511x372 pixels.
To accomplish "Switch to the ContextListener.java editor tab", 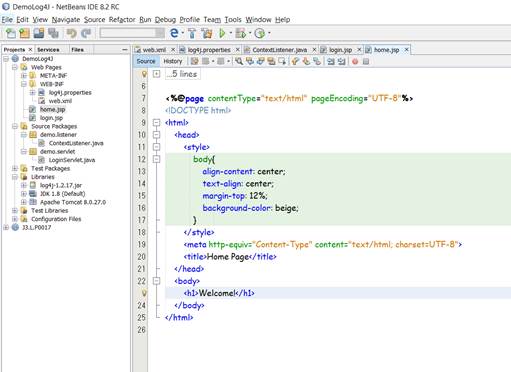I will click(x=279, y=50).
